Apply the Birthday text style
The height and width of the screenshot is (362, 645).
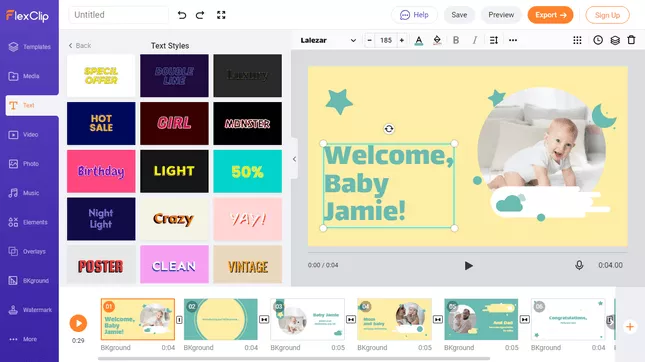coord(101,171)
